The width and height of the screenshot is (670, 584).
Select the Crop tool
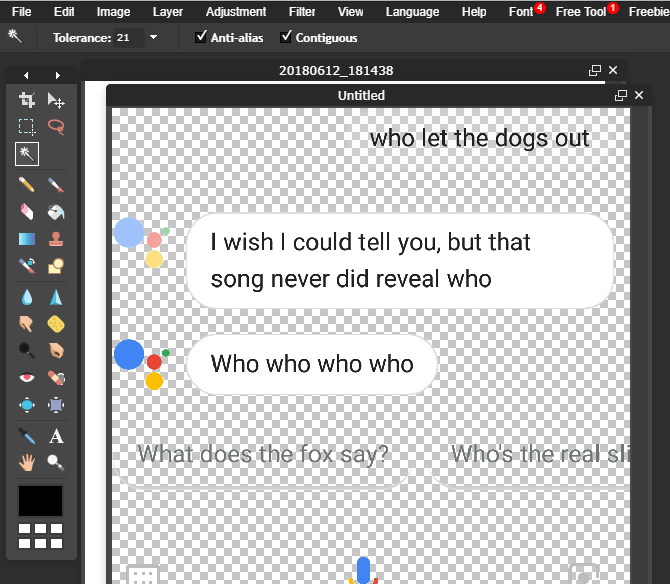26,100
